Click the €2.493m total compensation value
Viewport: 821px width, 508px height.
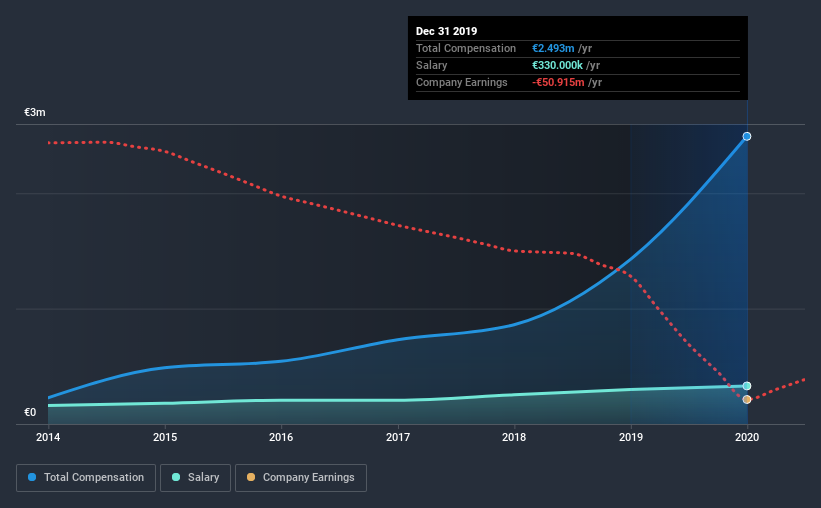[553, 48]
